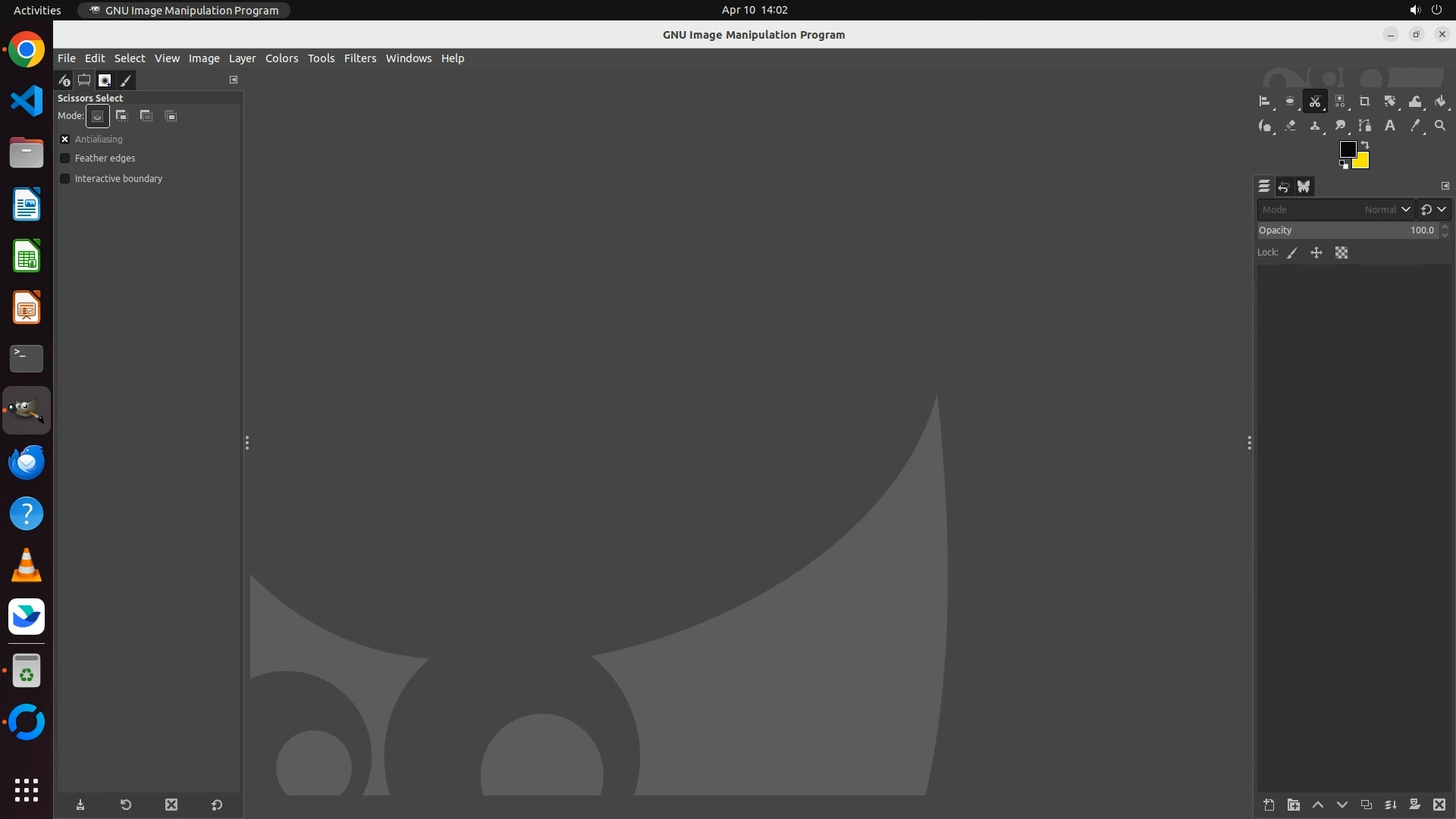
Task: Select the Ellipse Select tool
Action: tap(1289, 102)
